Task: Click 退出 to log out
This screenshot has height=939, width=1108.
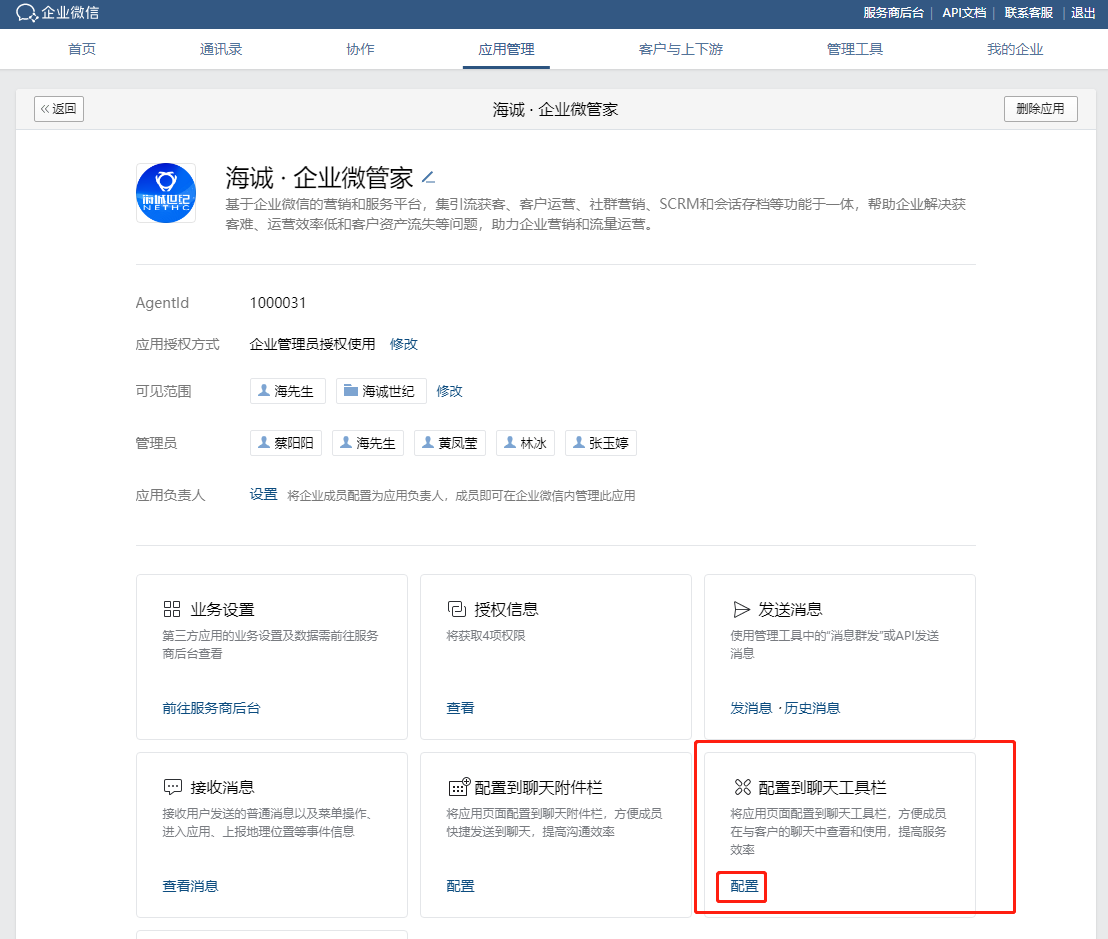Action: coord(1083,13)
